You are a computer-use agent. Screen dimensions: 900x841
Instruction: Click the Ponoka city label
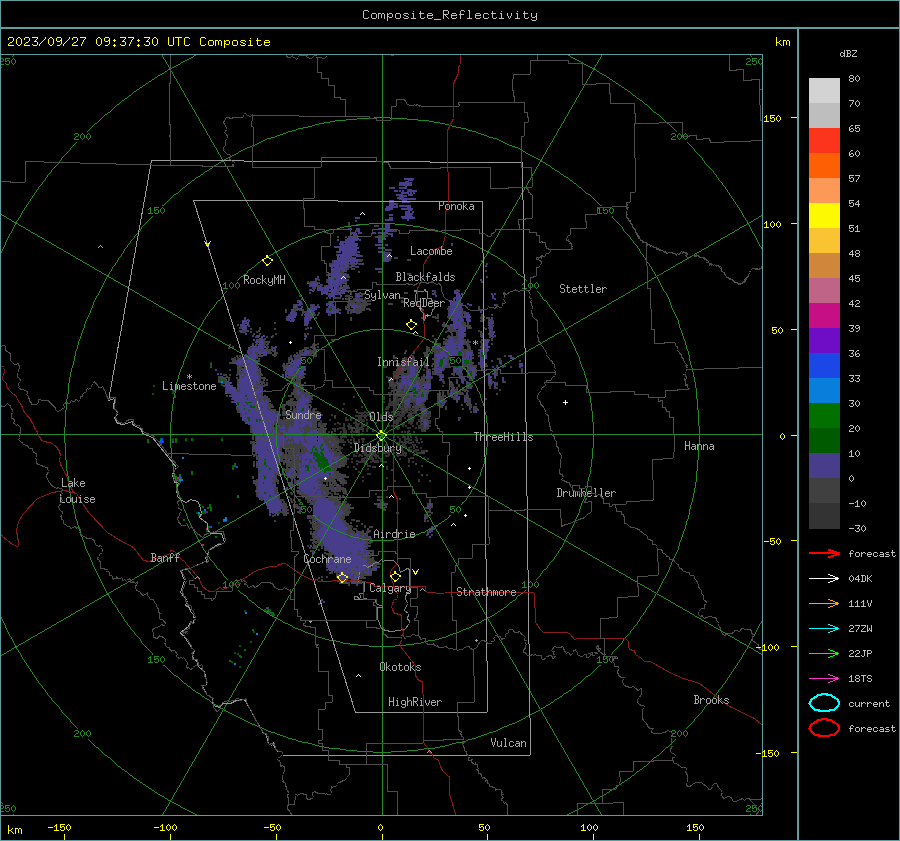456,206
